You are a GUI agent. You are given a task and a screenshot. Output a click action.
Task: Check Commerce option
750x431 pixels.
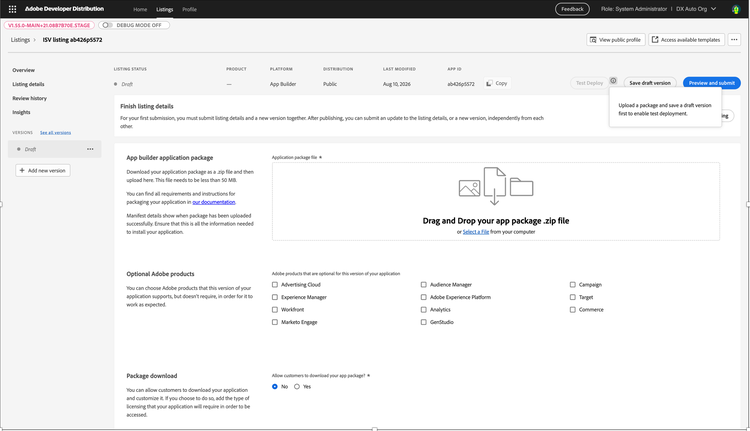573,309
